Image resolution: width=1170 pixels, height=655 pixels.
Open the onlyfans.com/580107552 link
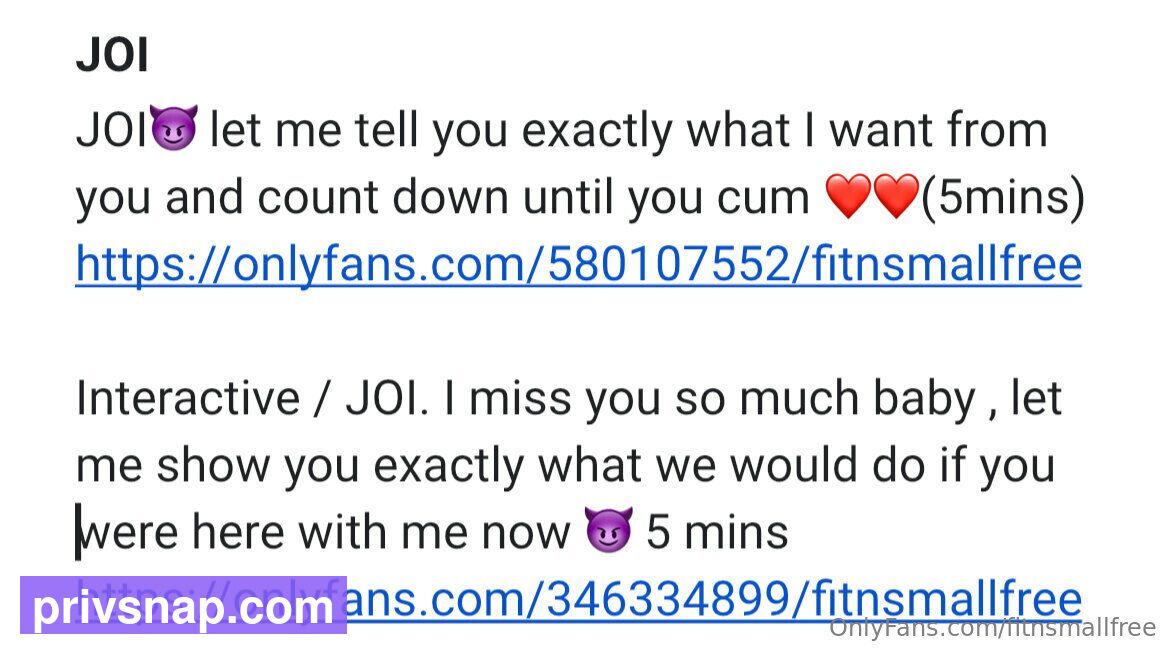point(578,264)
